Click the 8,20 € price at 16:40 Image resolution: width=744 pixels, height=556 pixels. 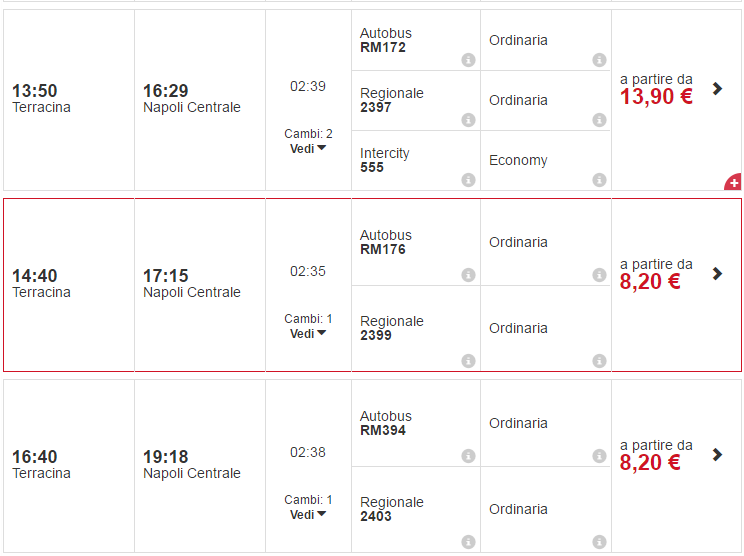(650, 463)
